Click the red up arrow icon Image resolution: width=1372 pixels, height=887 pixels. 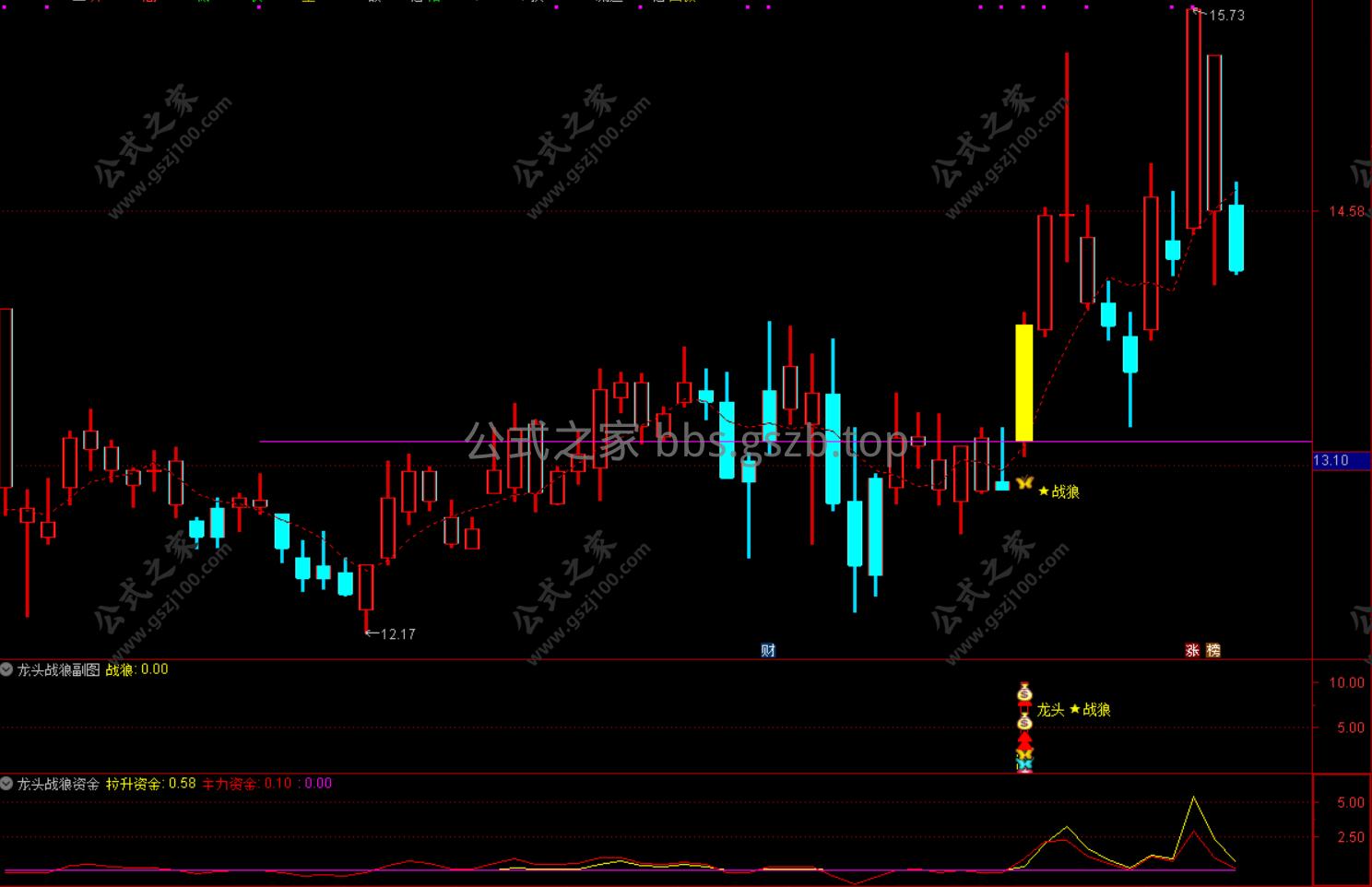pos(1024,740)
